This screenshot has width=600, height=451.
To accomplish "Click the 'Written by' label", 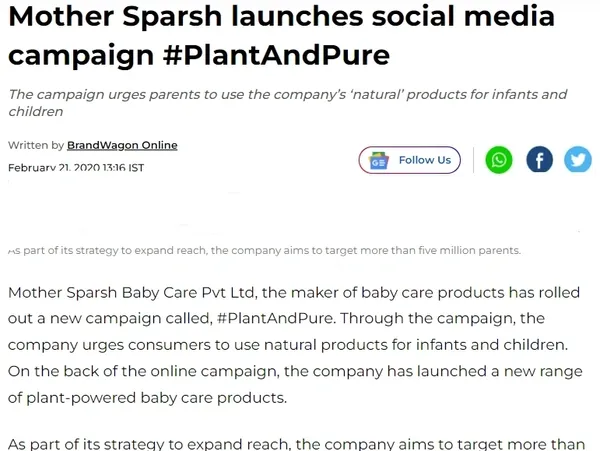I will point(36,145).
